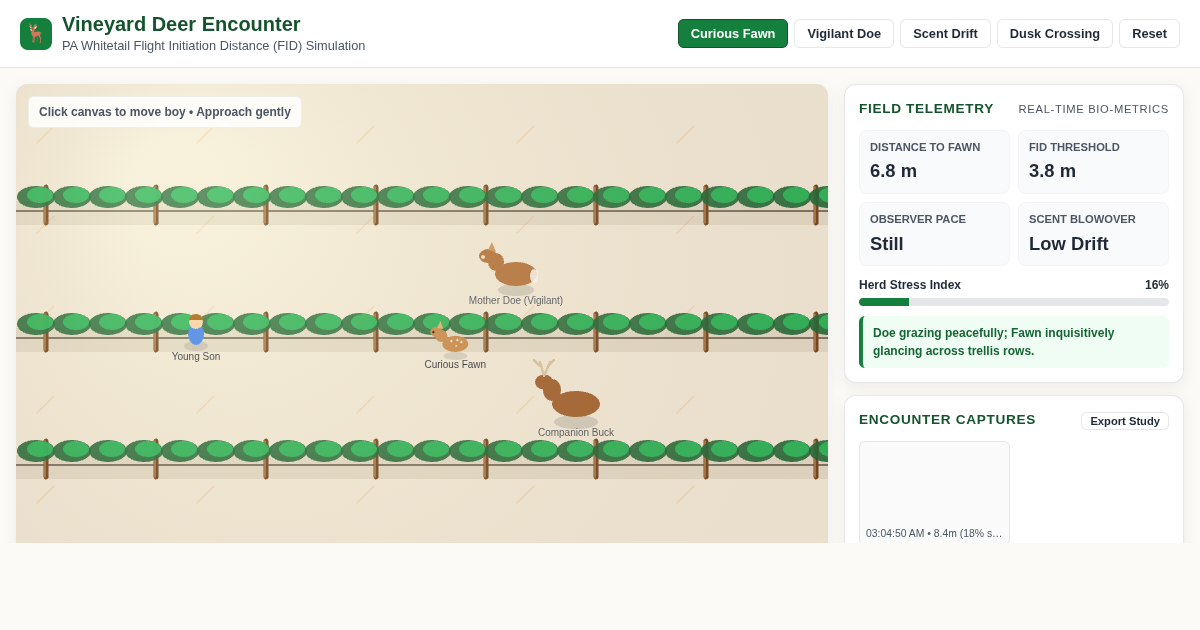Click the Vineyard Deer Encounter title
1200x630 pixels.
pos(181,24)
